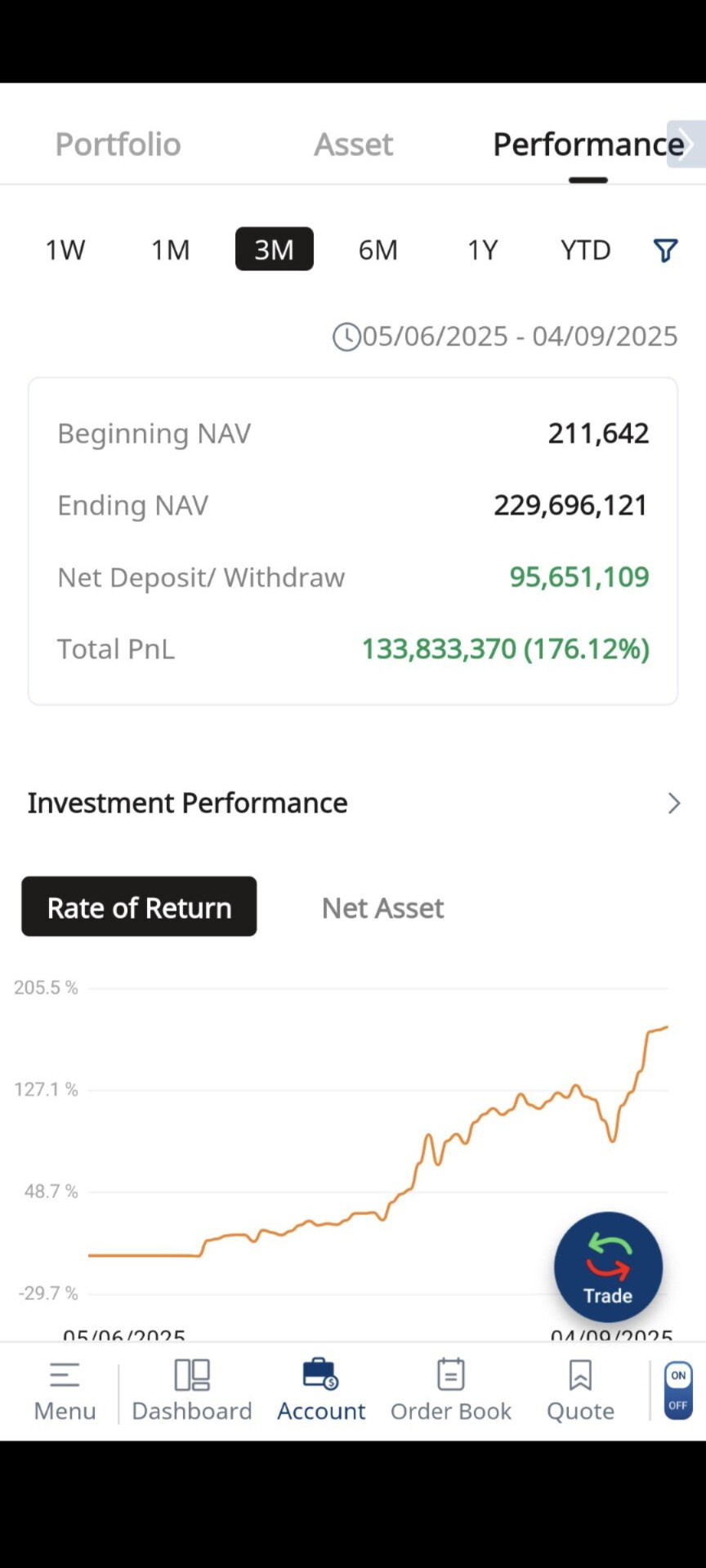Open date range 05/06/2025 - 04/09/2025
Screen dimensions: 706x1568
click(x=520, y=336)
